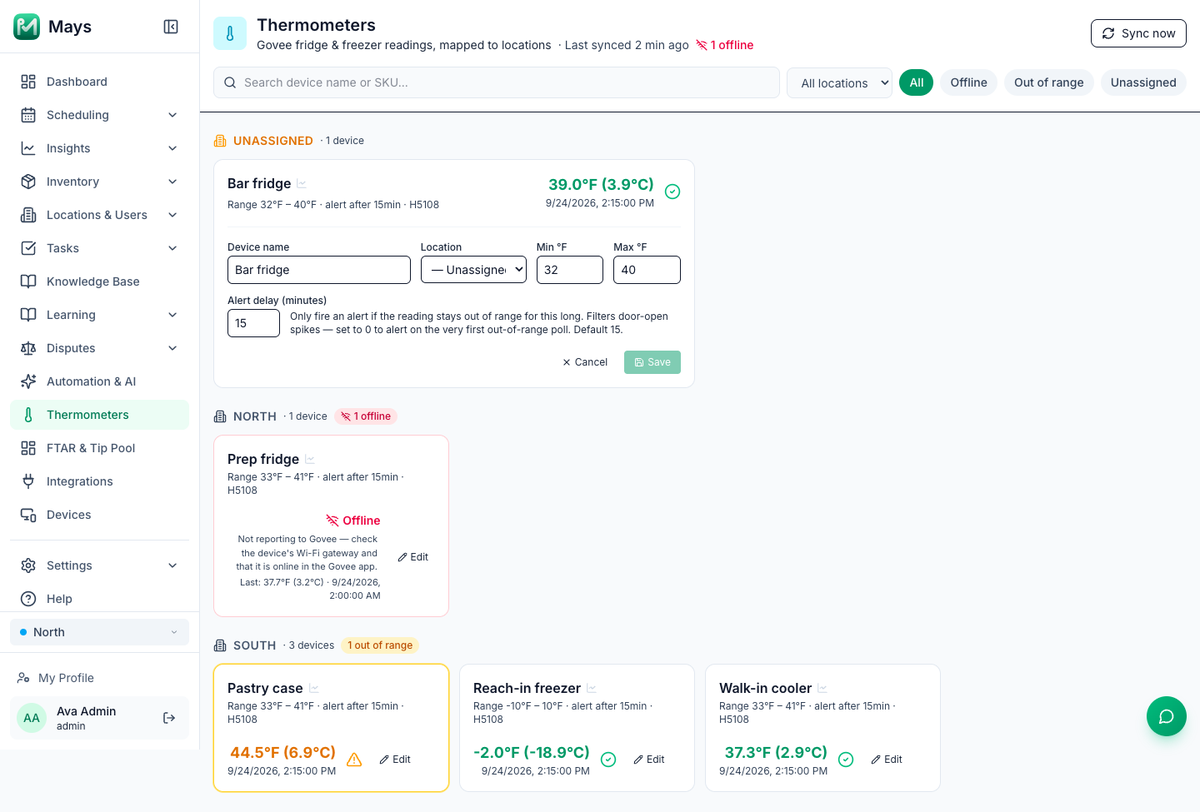Open Knowledge Base page
1200x812 pixels.
[x=99, y=282]
